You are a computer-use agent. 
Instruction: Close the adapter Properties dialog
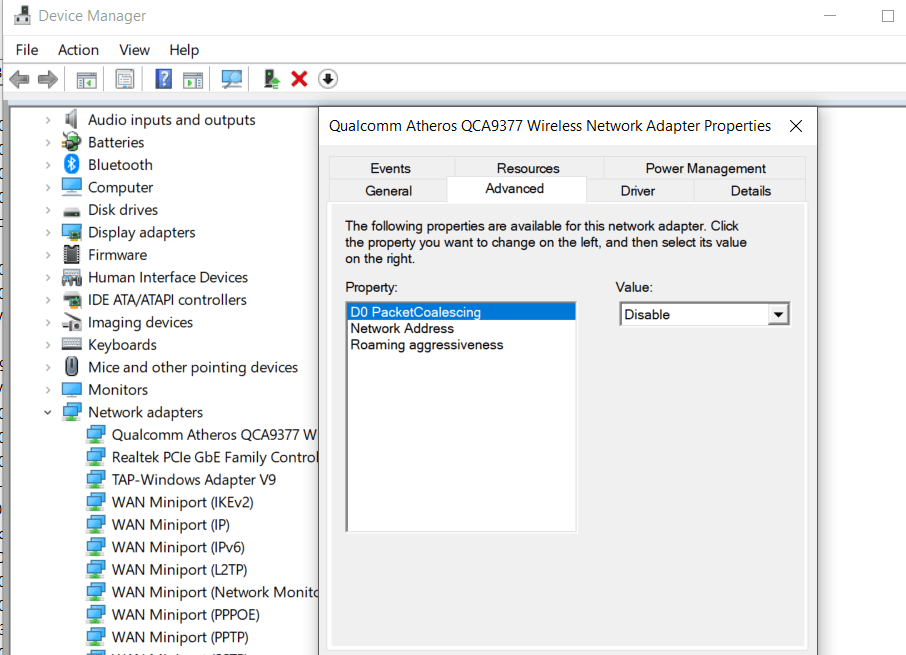click(x=796, y=126)
